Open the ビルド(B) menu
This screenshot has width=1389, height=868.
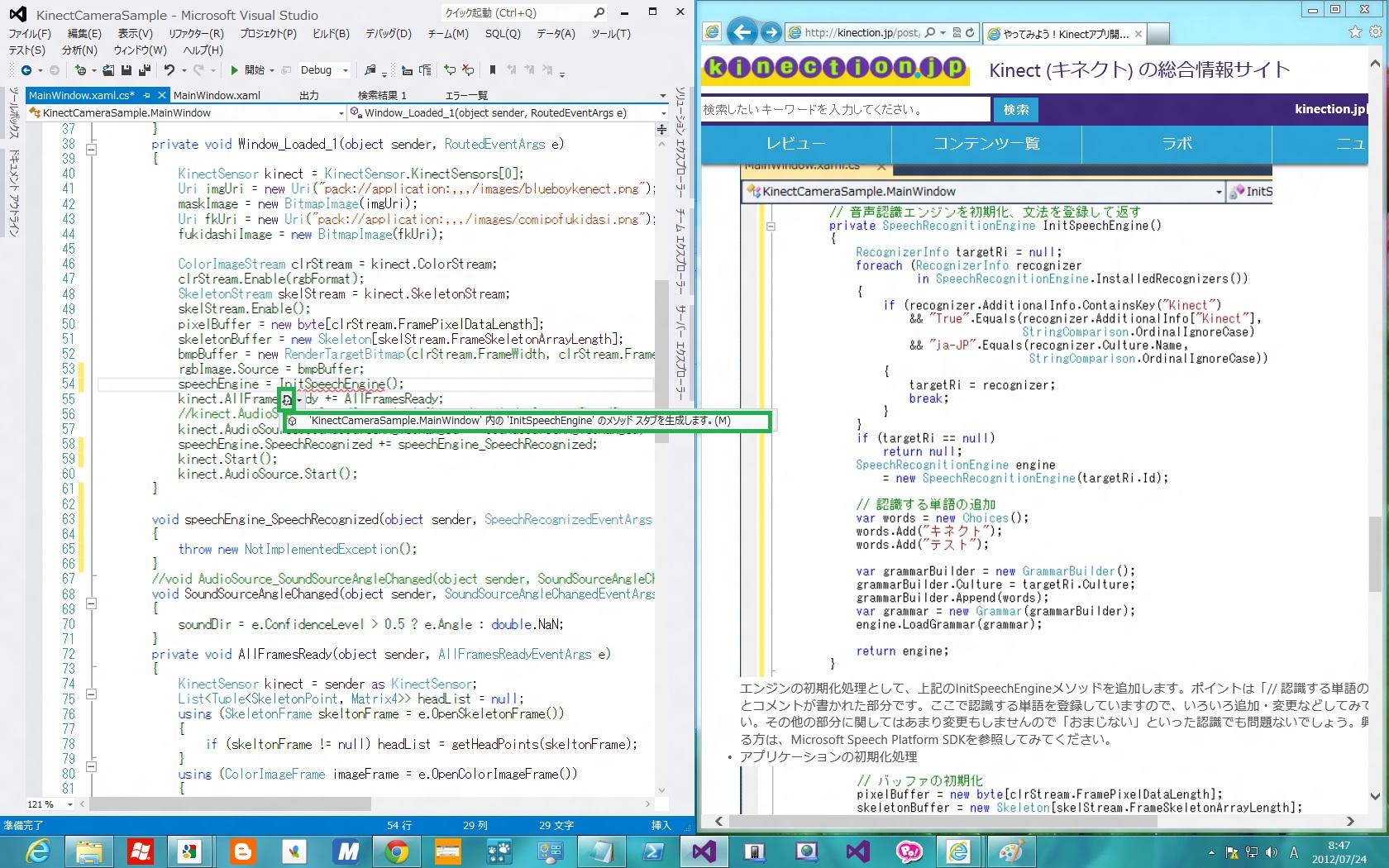tap(331, 34)
